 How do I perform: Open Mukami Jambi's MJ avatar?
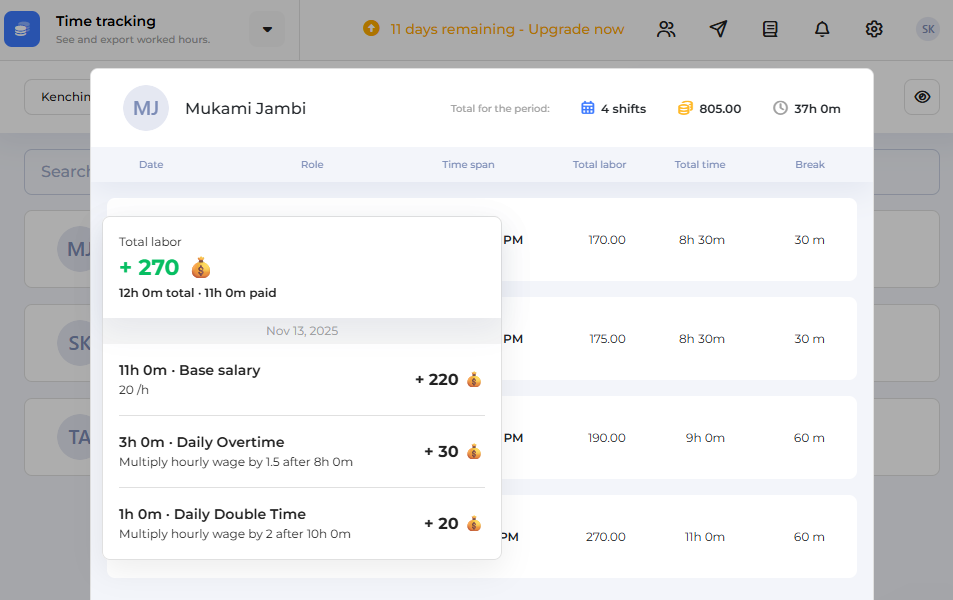point(145,108)
